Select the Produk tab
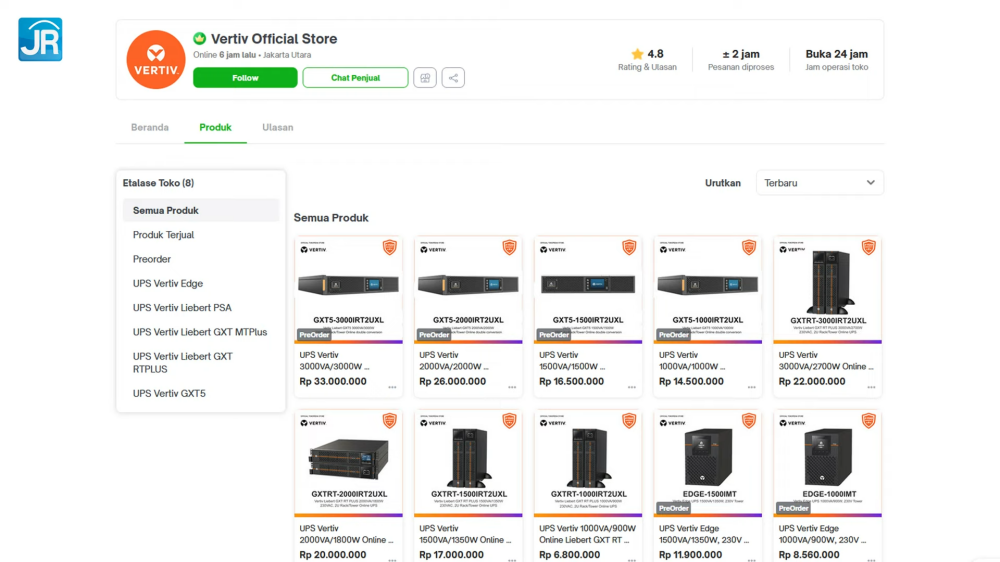Viewport: 1000px width, 562px height. tap(216, 128)
